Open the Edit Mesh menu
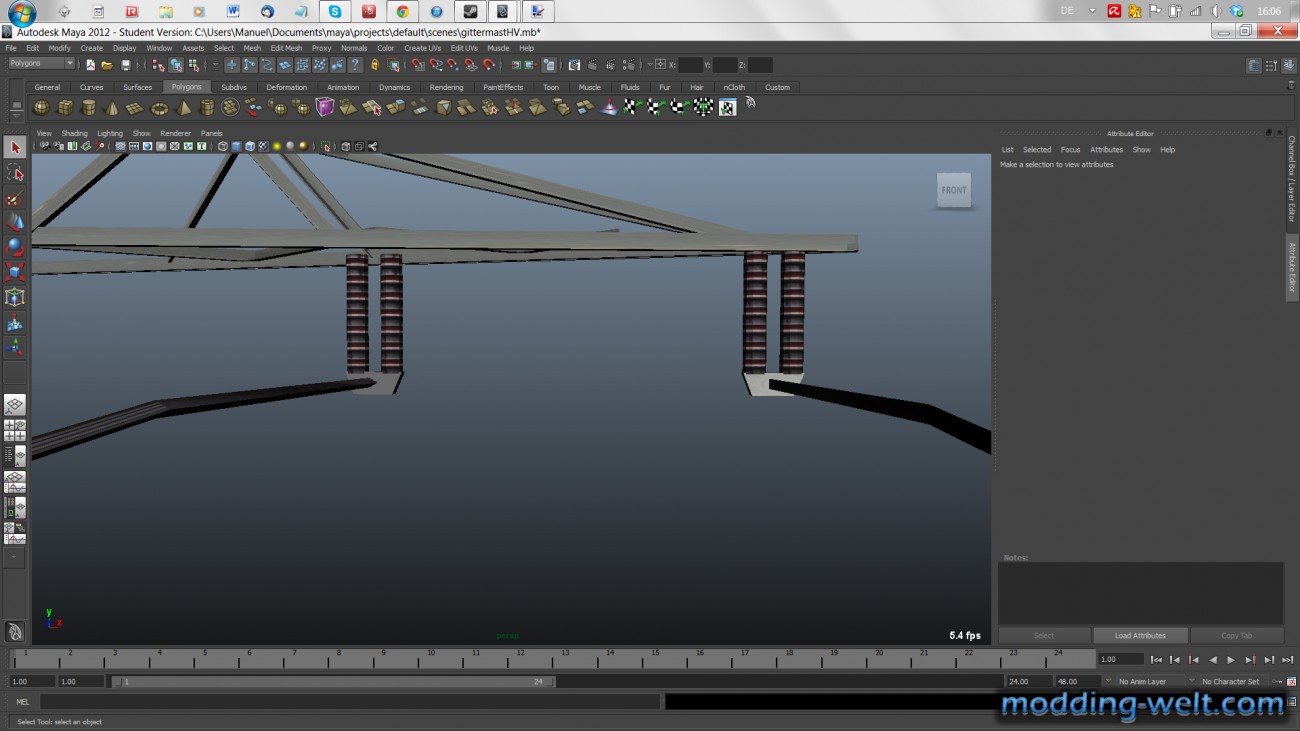Viewport: 1300px width, 731px height. (x=286, y=48)
